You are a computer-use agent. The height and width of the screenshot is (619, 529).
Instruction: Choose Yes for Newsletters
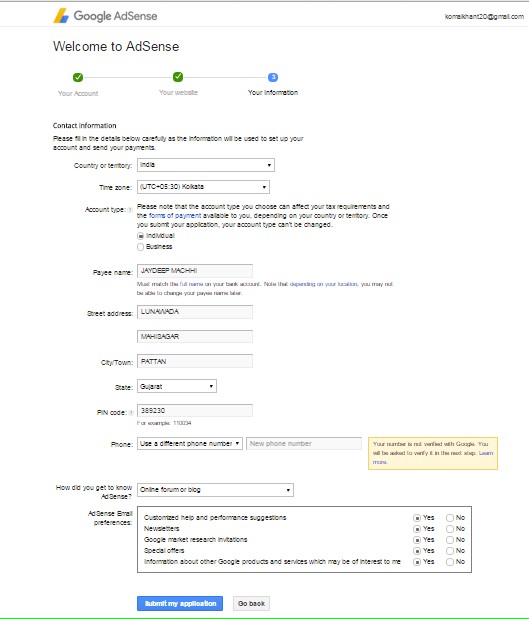coord(416,529)
